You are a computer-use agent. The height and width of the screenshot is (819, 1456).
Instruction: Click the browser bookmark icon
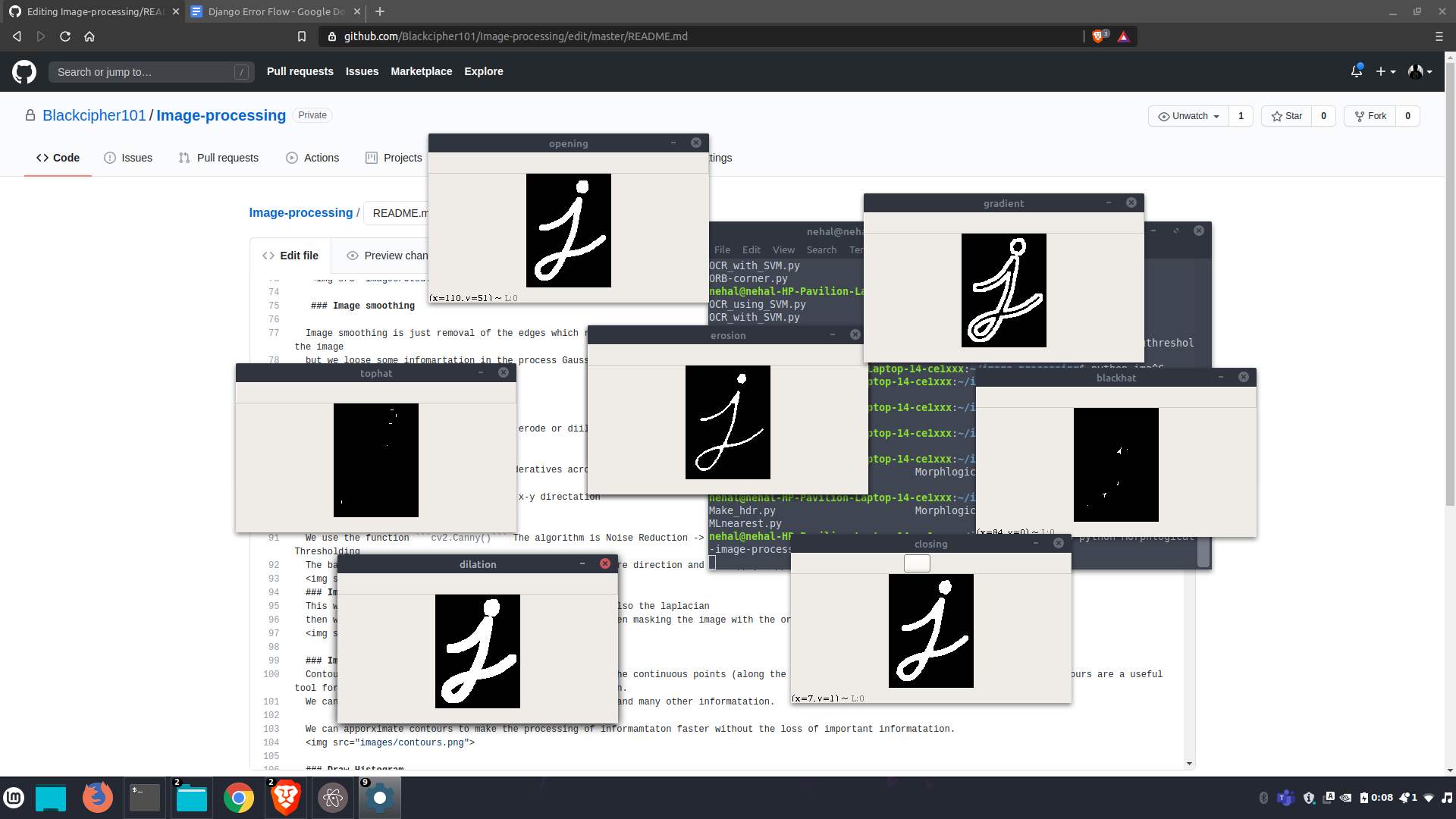coord(302,36)
